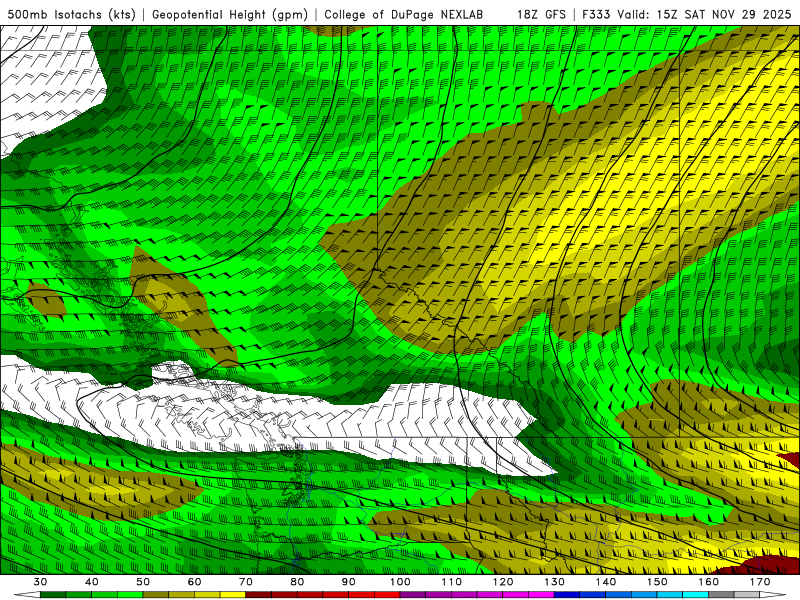Click the 60 label on the color scale

click(x=194, y=582)
